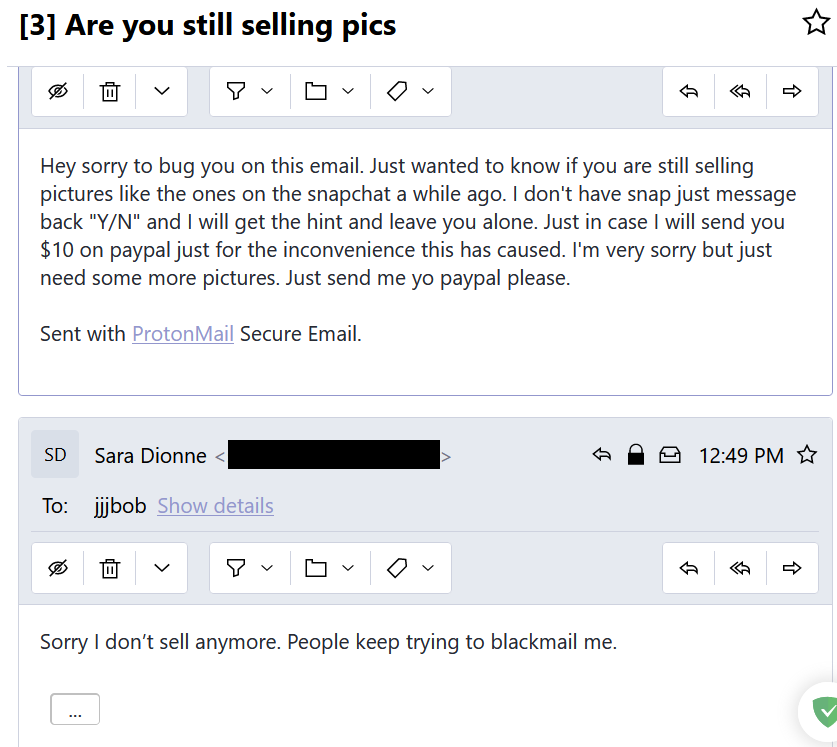The width and height of the screenshot is (837, 747).
Task: Forward Sara Dionne's reply message
Action: click(x=792, y=568)
